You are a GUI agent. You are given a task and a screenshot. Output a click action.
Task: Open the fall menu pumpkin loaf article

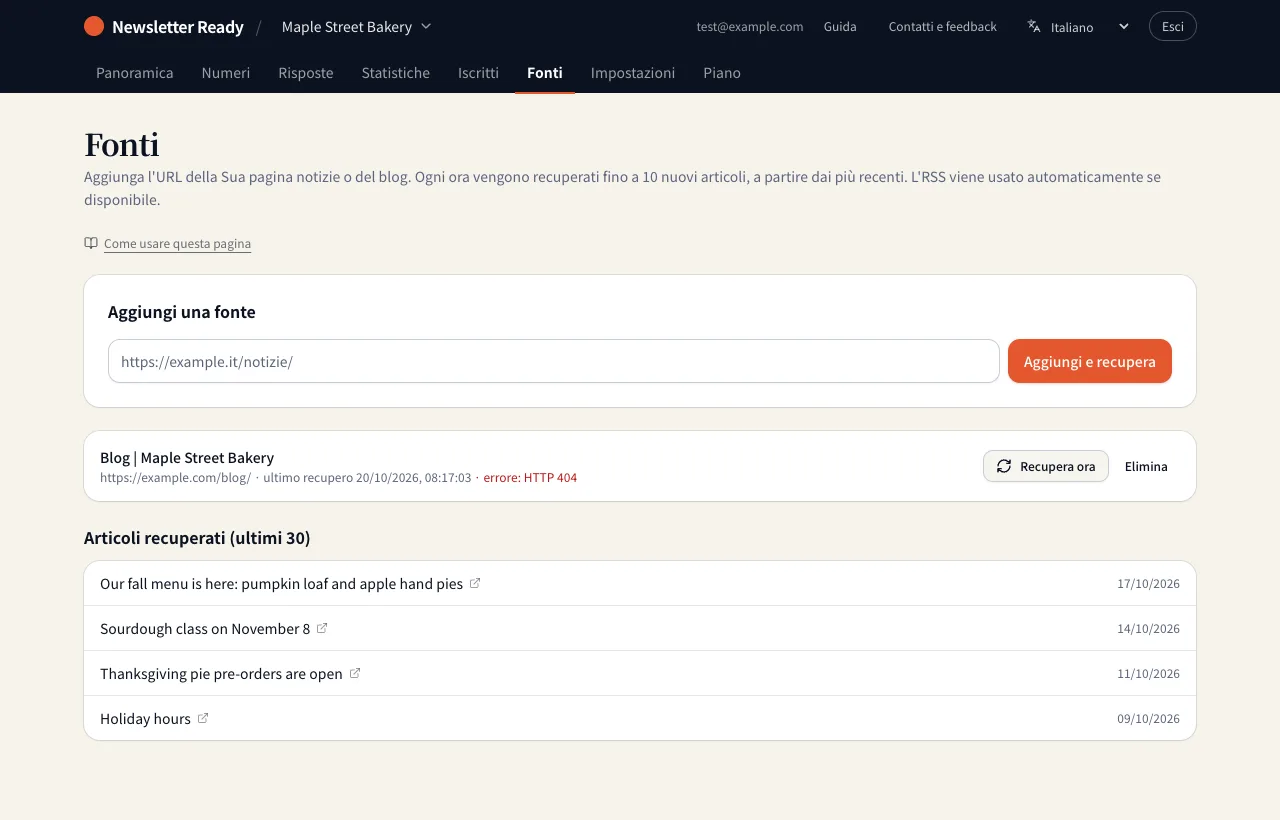coord(282,583)
